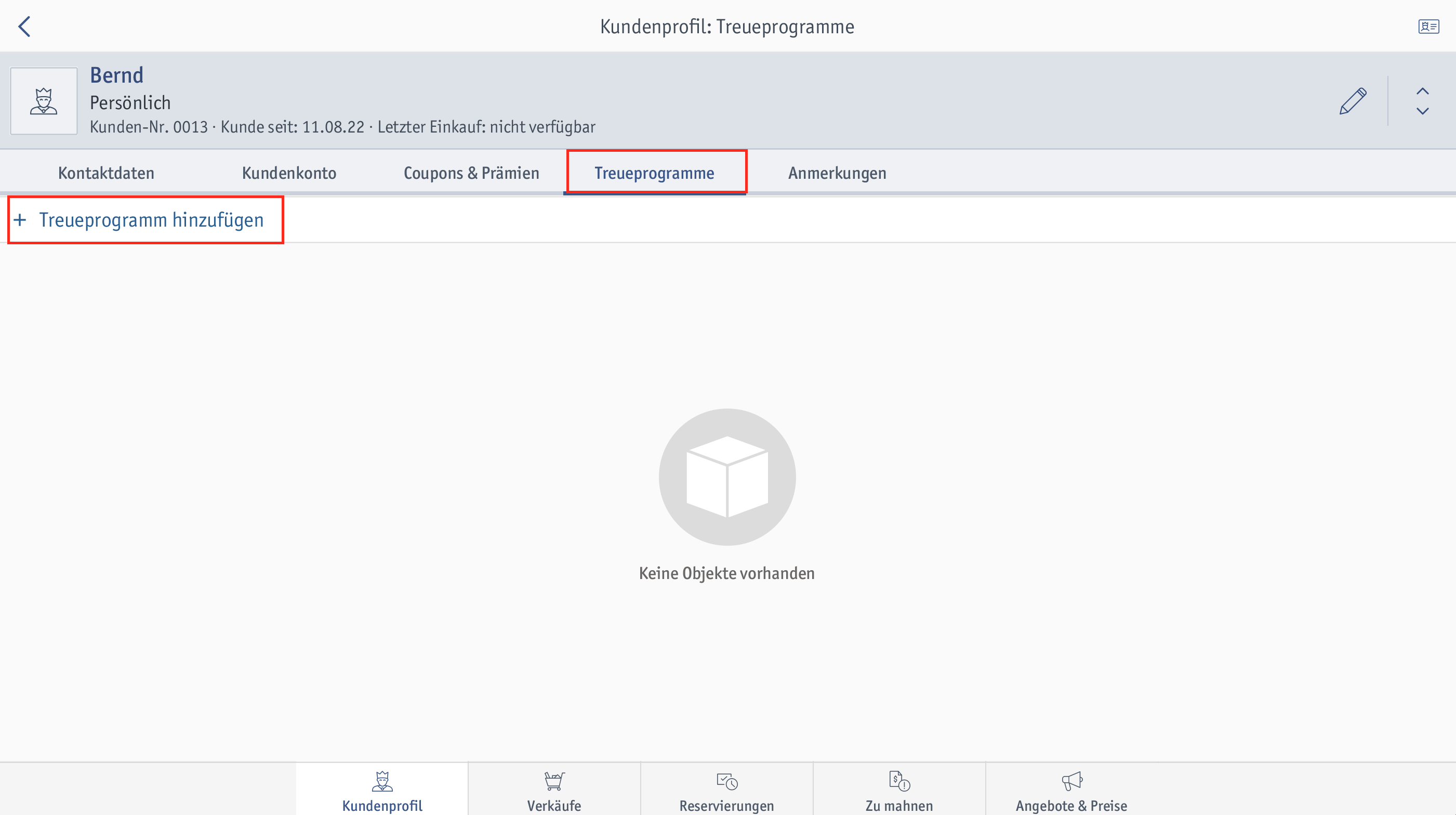Open Kundenprofil in bottom navigation
This screenshot has width=1456, height=815.
[x=382, y=790]
